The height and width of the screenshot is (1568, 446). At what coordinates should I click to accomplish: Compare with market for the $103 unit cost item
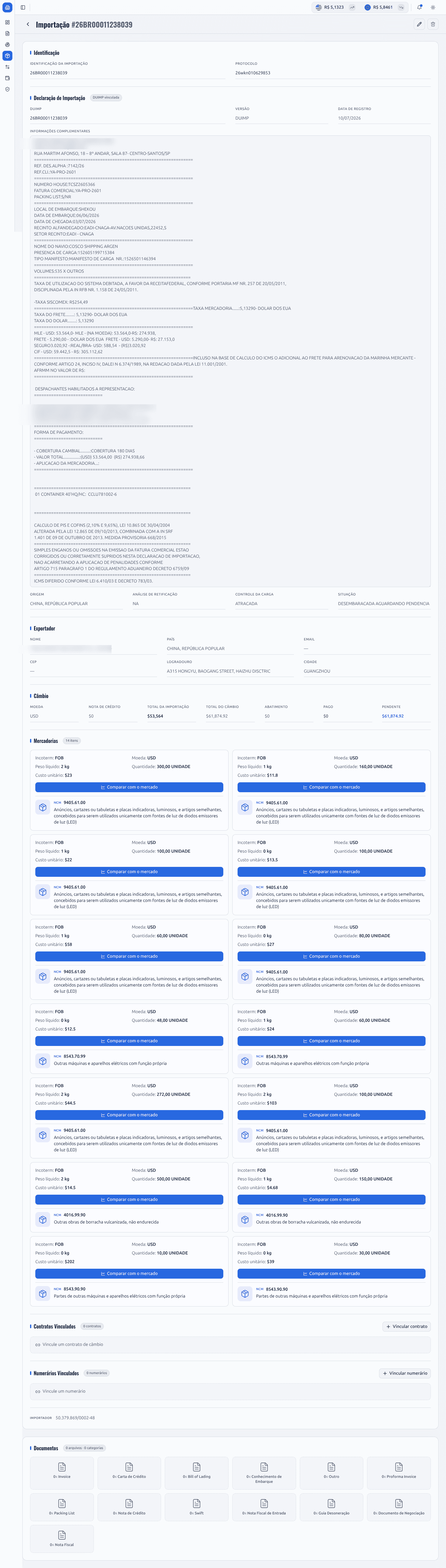click(x=331, y=1115)
